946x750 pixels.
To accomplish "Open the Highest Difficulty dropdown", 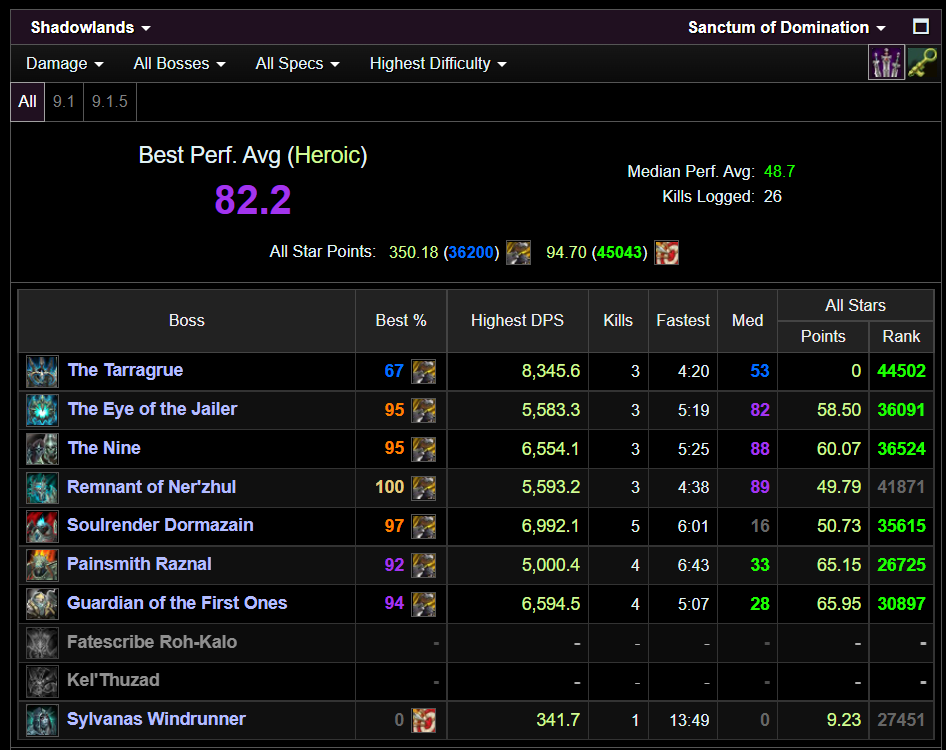I will point(438,63).
